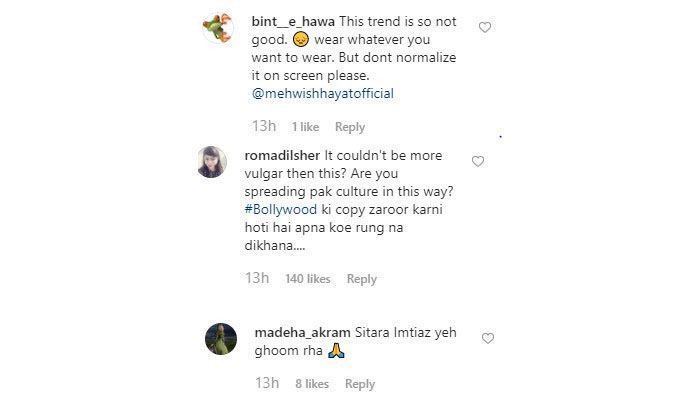700x400 pixels.
Task: Open the @mehwishhayatofficial mention
Action: [323, 93]
